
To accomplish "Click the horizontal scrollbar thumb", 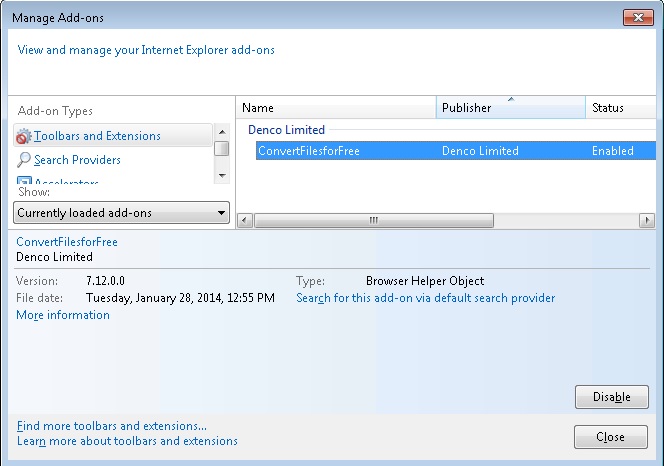I will 374,220.
